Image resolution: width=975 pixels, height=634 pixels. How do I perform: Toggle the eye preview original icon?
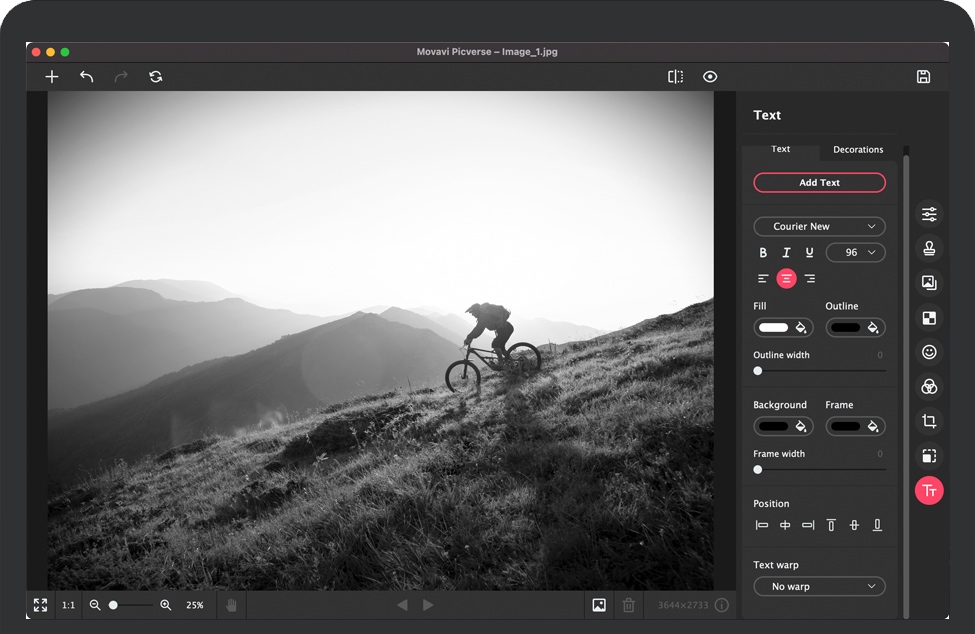[x=710, y=77]
